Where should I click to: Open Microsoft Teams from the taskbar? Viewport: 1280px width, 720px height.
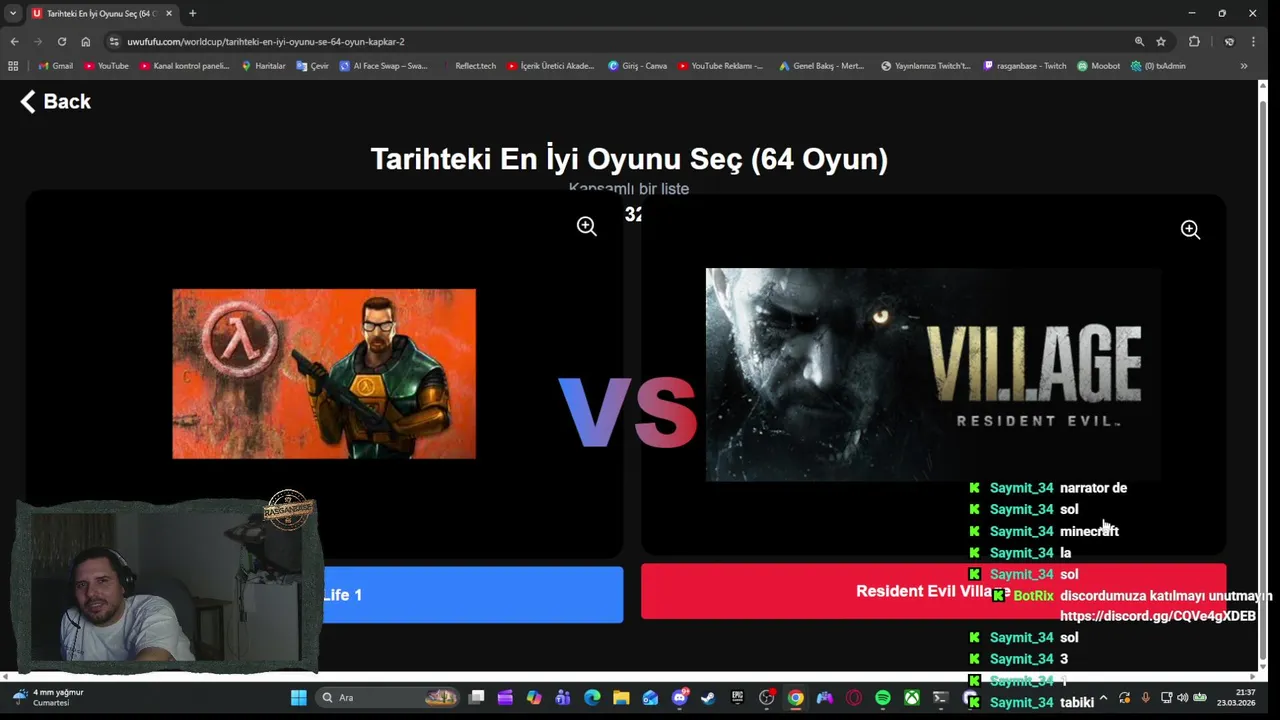point(563,698)
